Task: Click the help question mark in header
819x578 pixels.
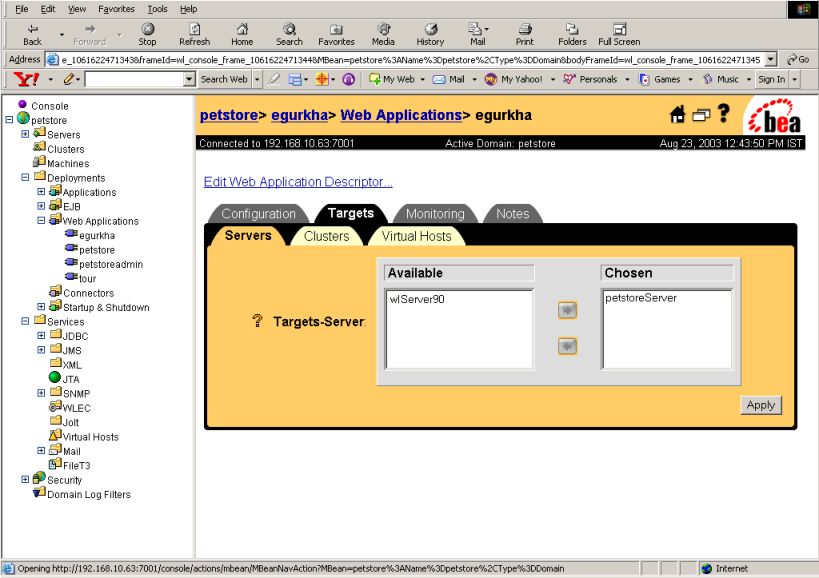Action: 723,113
